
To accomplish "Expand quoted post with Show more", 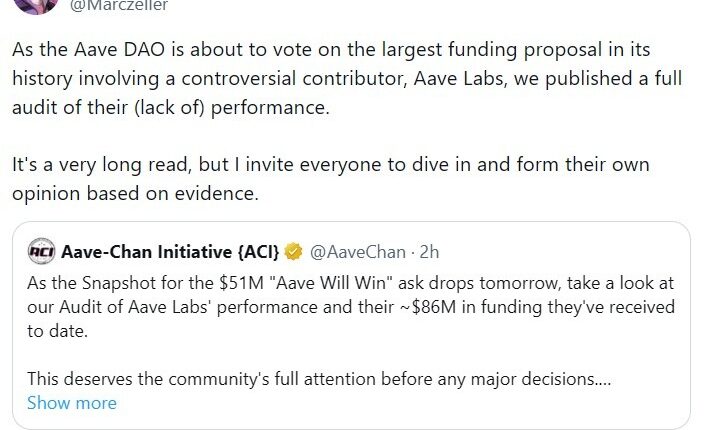I will [x=71, y=403].
